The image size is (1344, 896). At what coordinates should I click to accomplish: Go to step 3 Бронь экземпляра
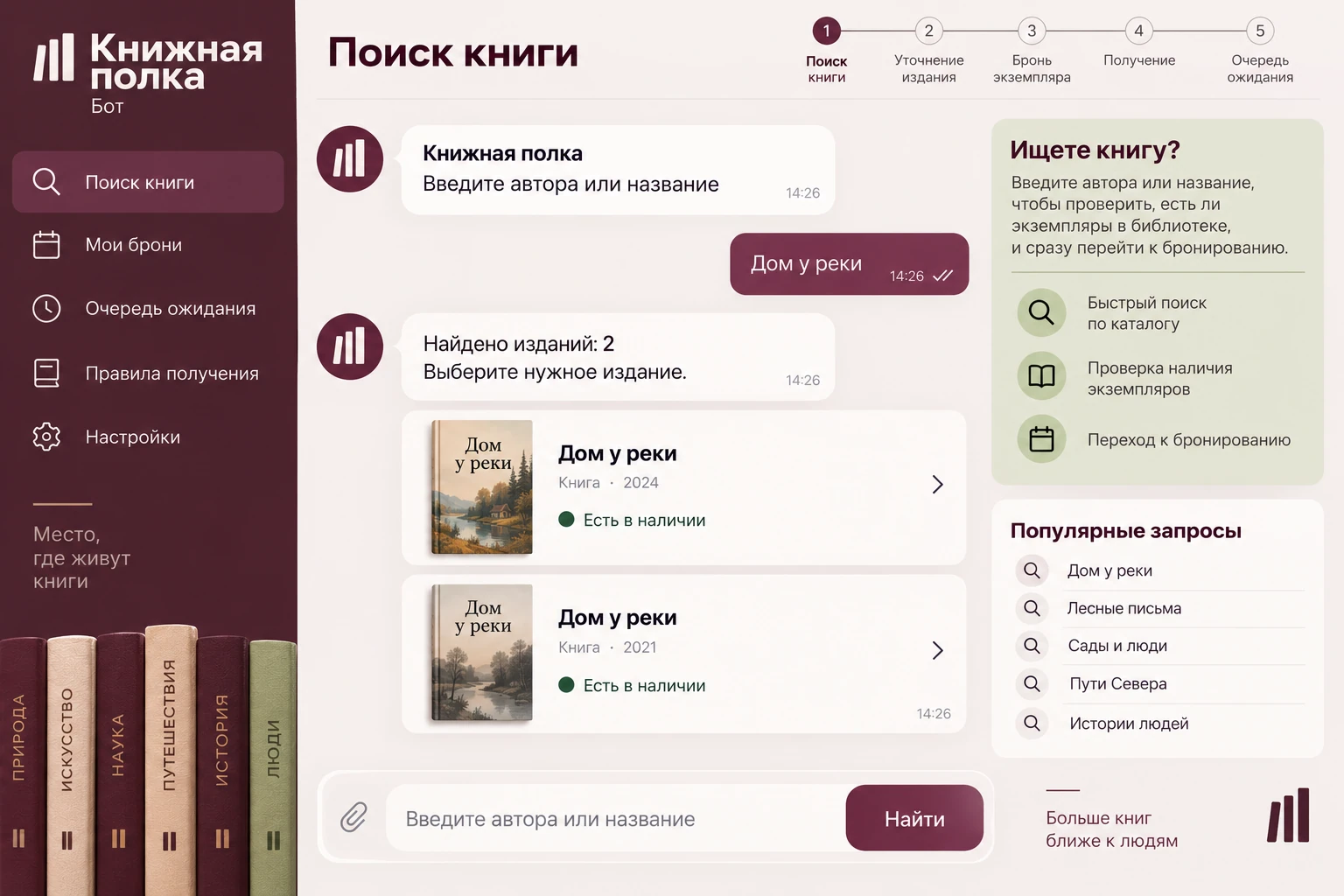coord(1032,52)
